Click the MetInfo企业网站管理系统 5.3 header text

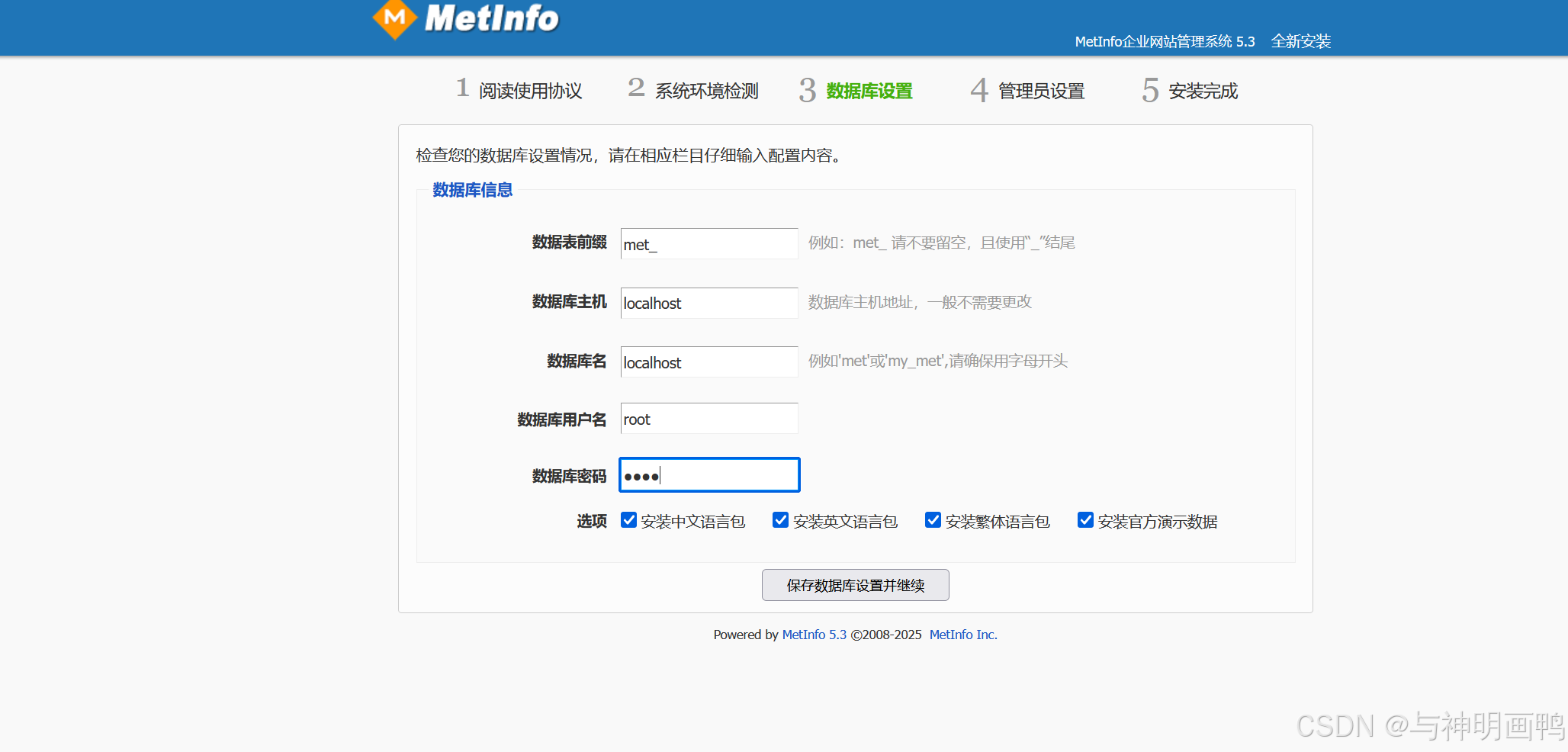coord(1165,41)
